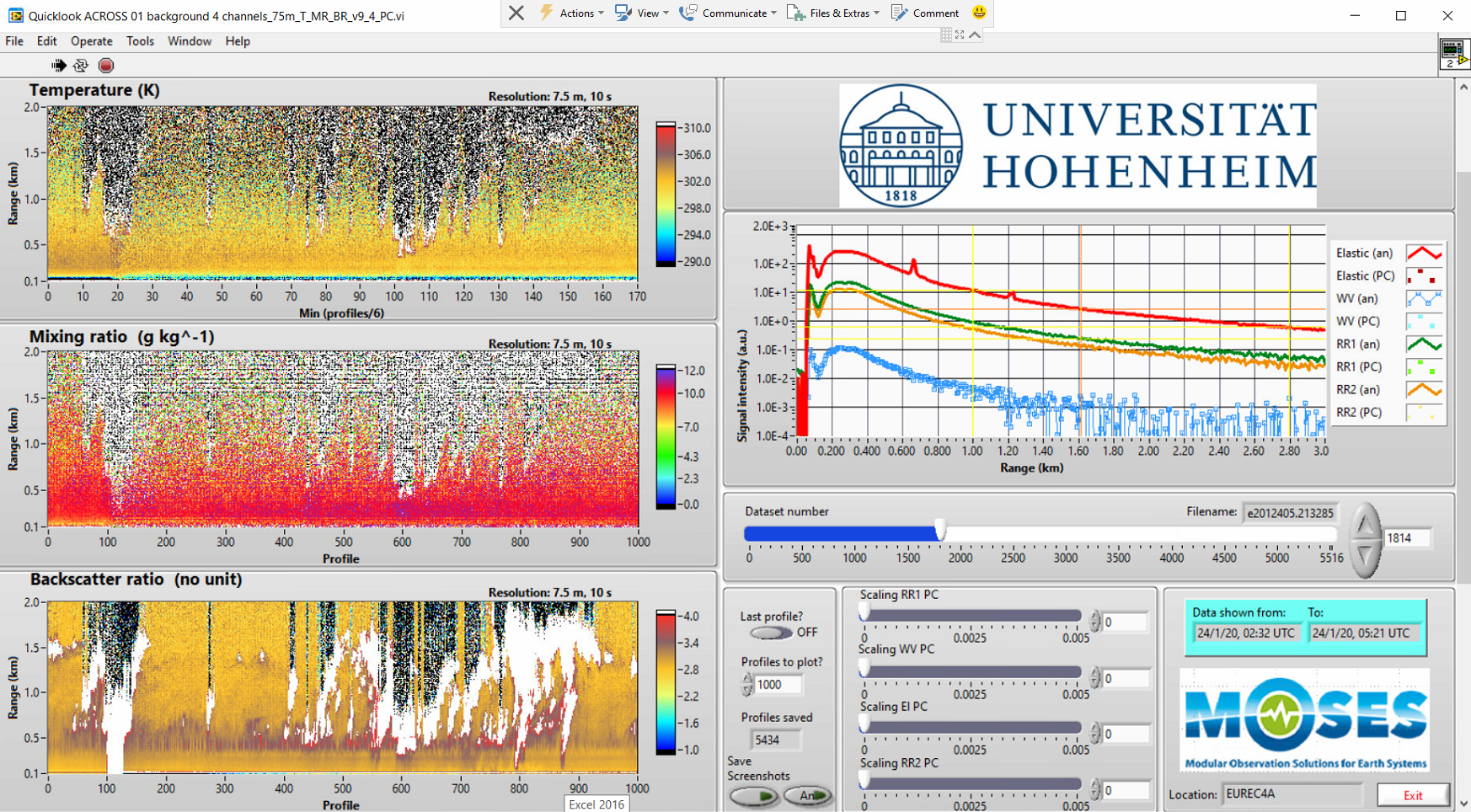
Task: Open the Operate menu
Action: (91, 41)
